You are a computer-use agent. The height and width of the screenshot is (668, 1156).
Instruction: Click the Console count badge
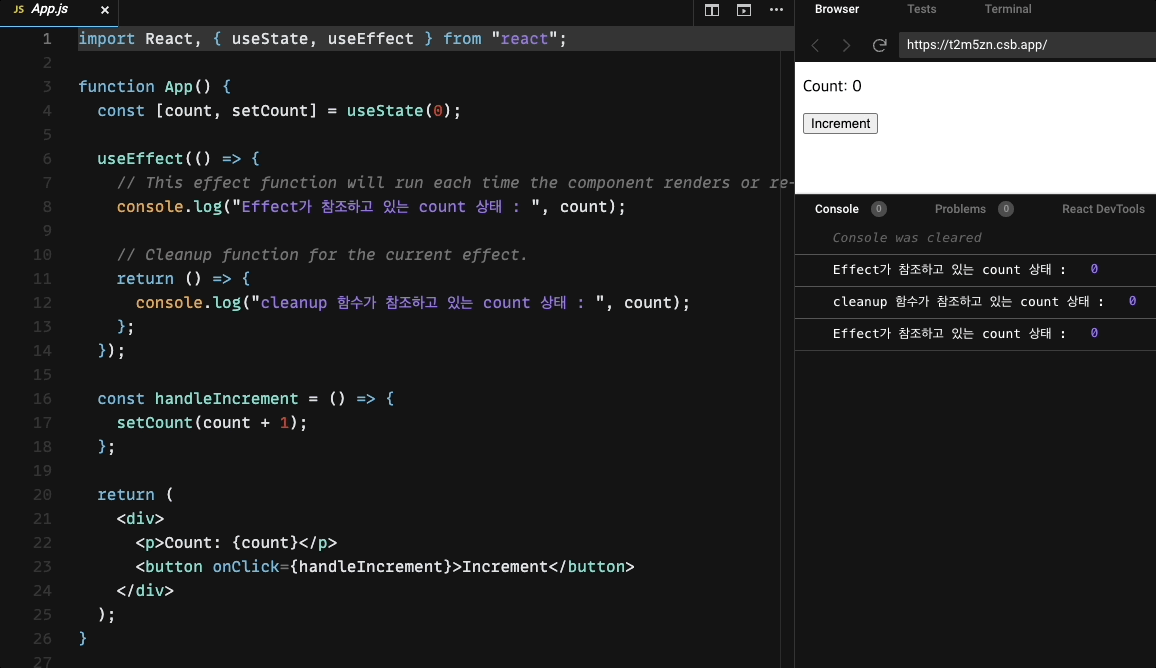point(878,209)
